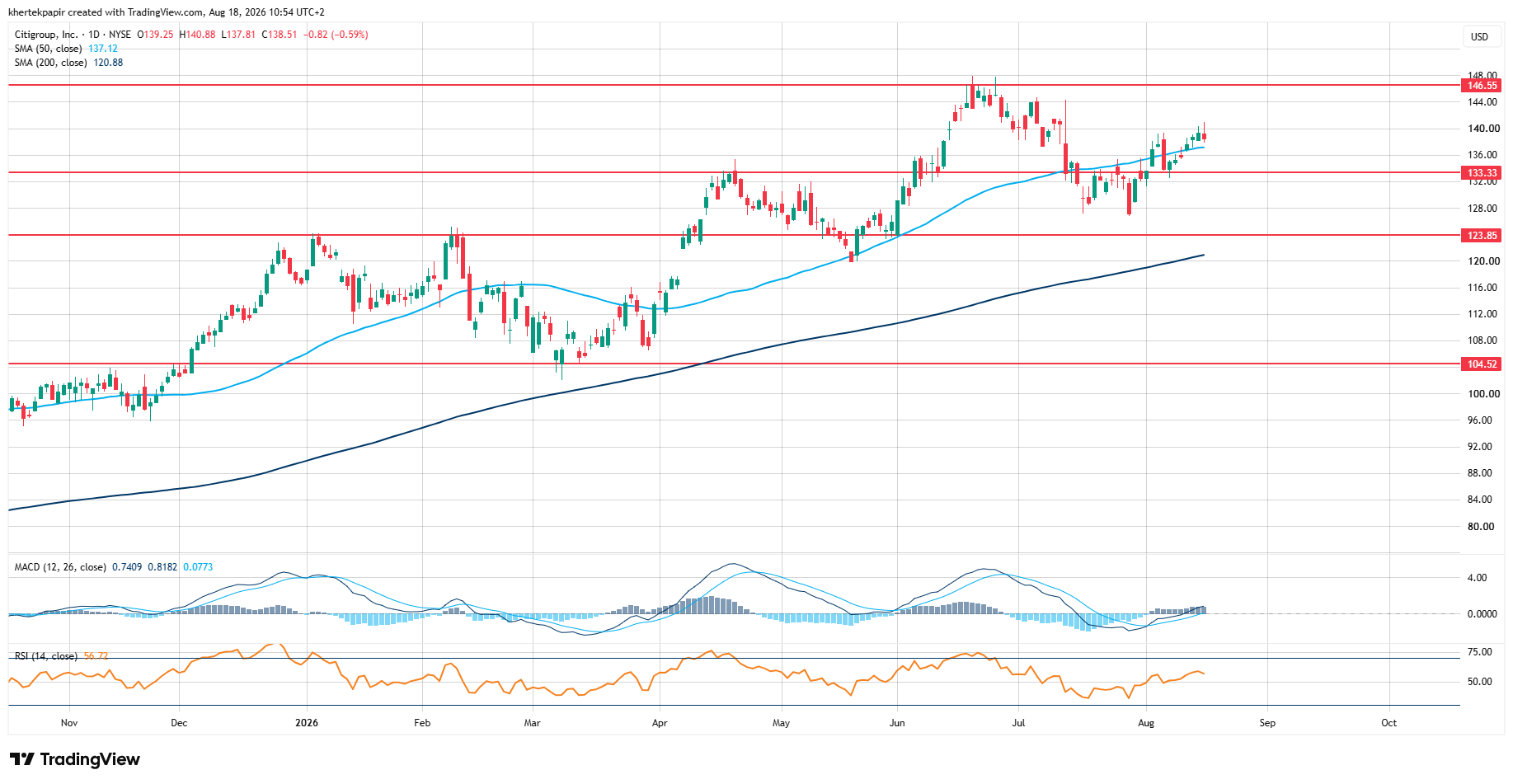Open the USD currency selector
Viewport: 1513px width, 784px height.
pyautogui.click(x=1479, y=36)
